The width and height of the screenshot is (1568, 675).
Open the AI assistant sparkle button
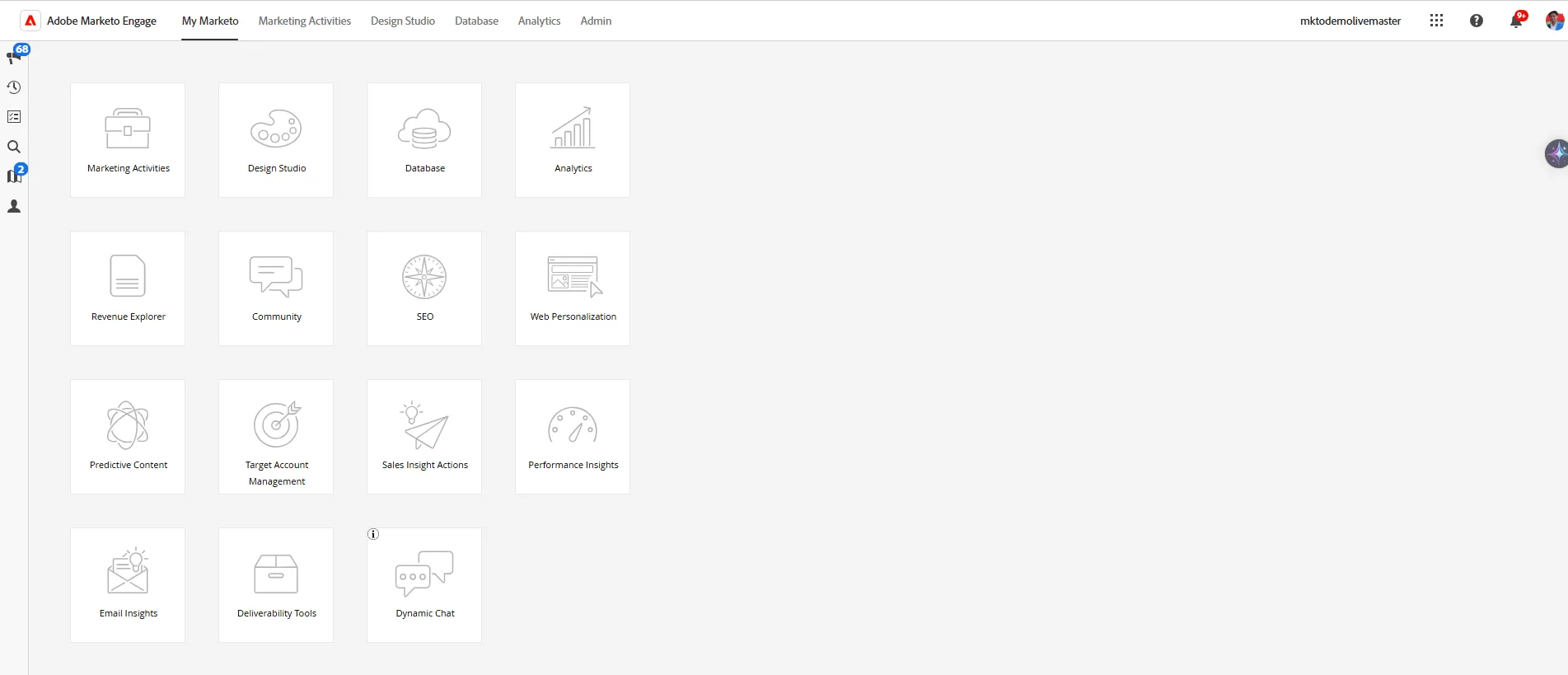coord(1556,153)
